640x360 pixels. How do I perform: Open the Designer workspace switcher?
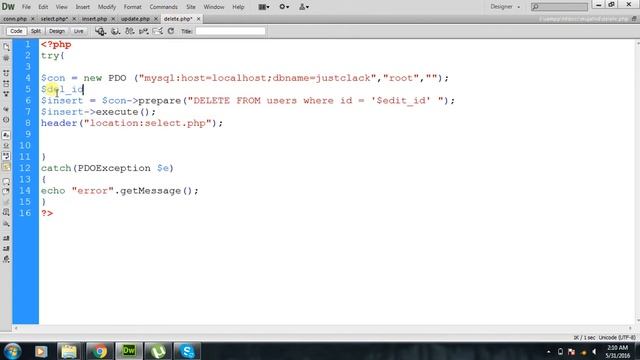(505, 7)
